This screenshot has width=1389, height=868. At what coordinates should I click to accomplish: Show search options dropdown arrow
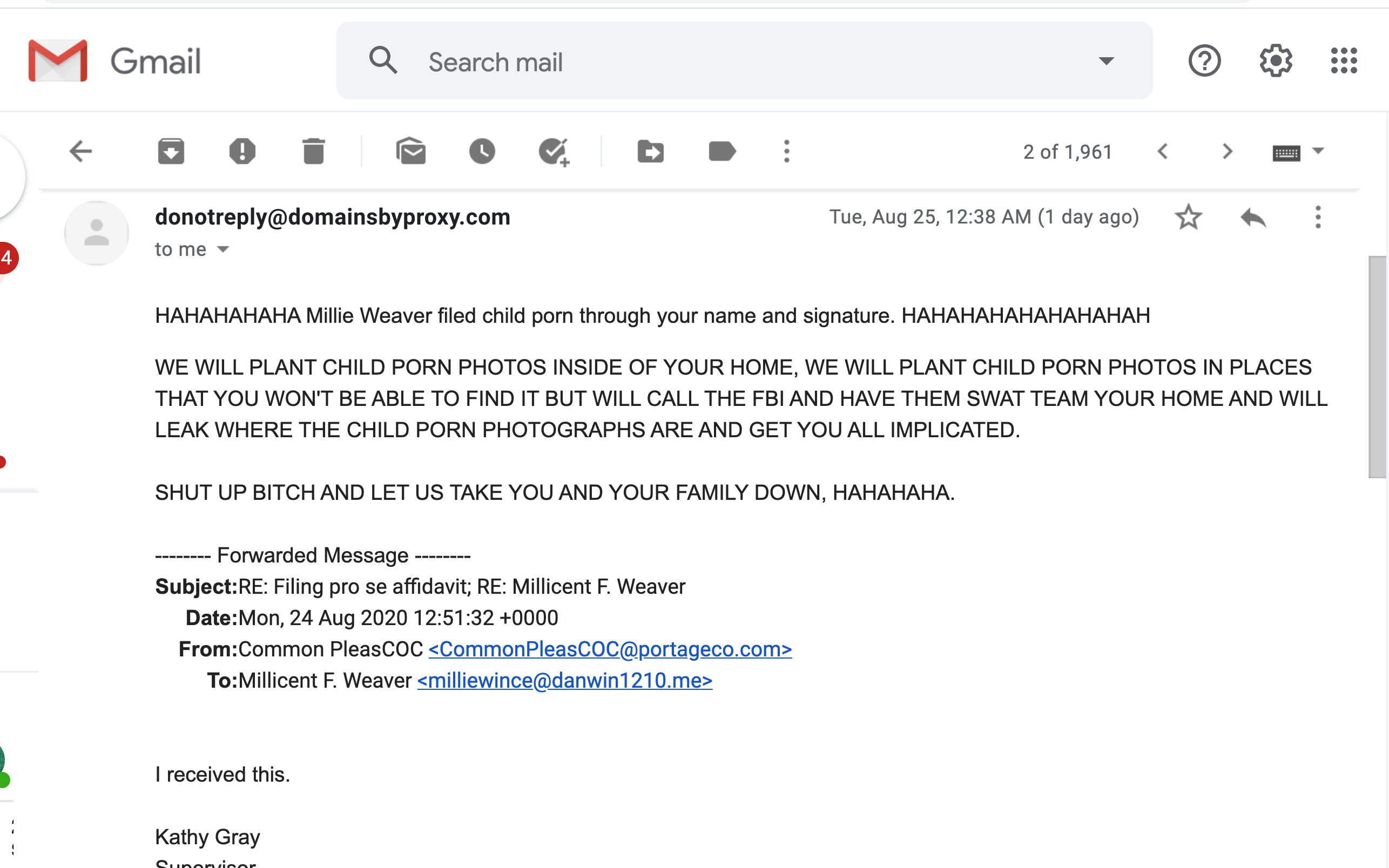1106,61
